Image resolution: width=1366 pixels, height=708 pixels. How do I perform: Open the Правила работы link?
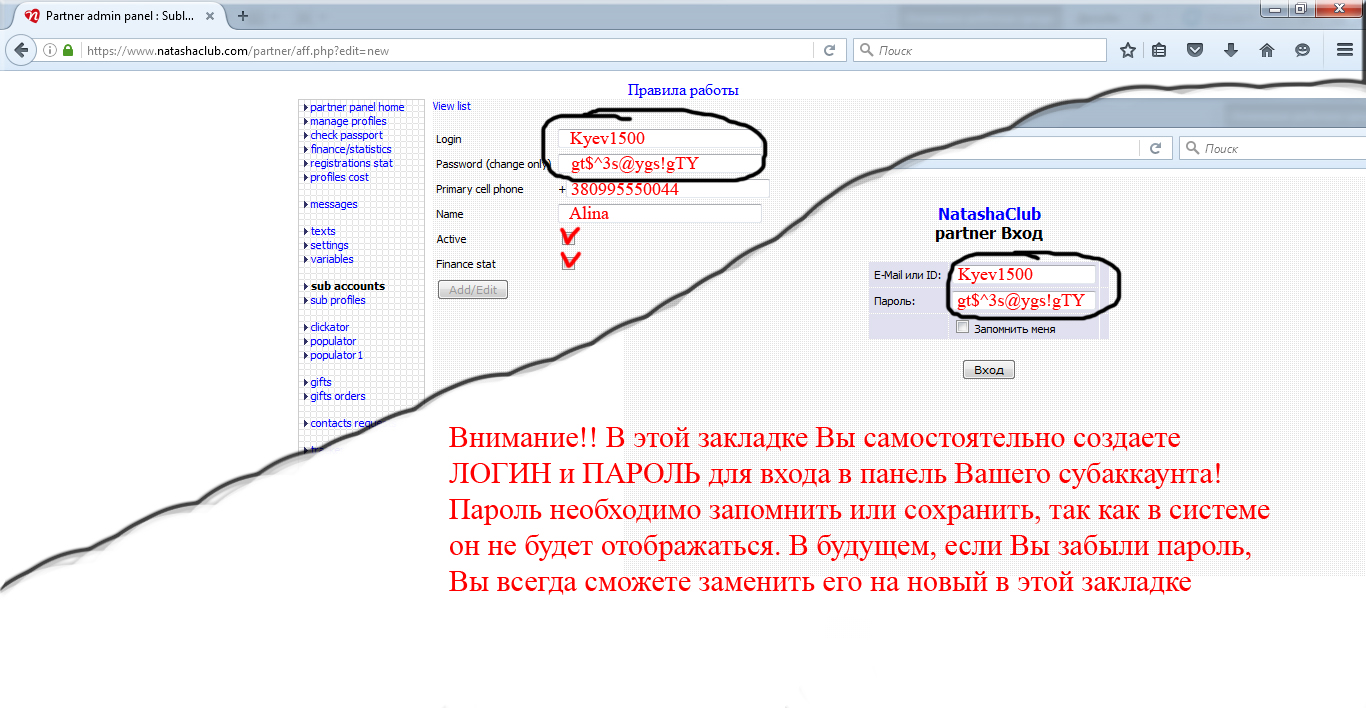683,90
